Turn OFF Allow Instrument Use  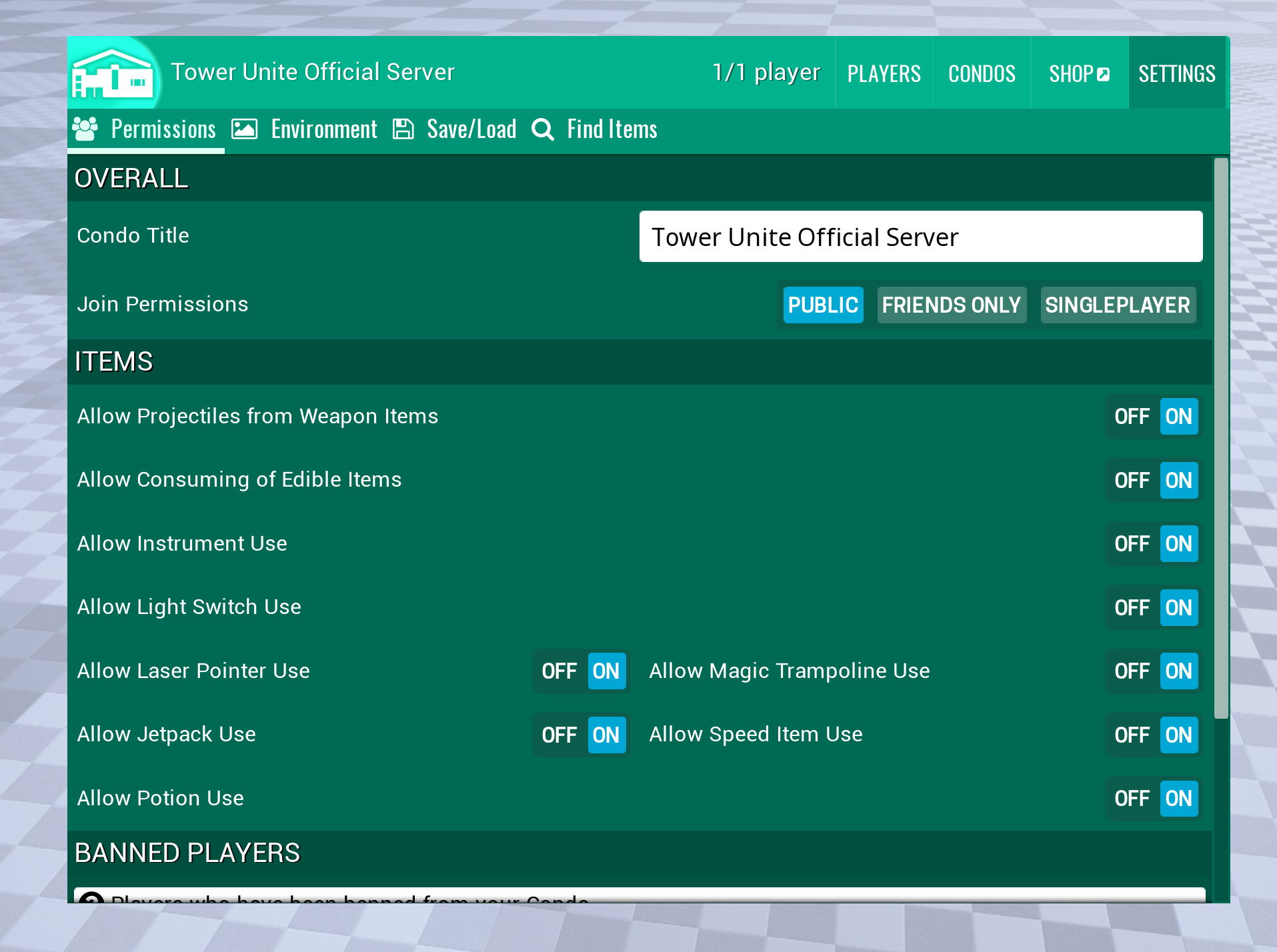pyautogui.click(x=1132, y=544)
